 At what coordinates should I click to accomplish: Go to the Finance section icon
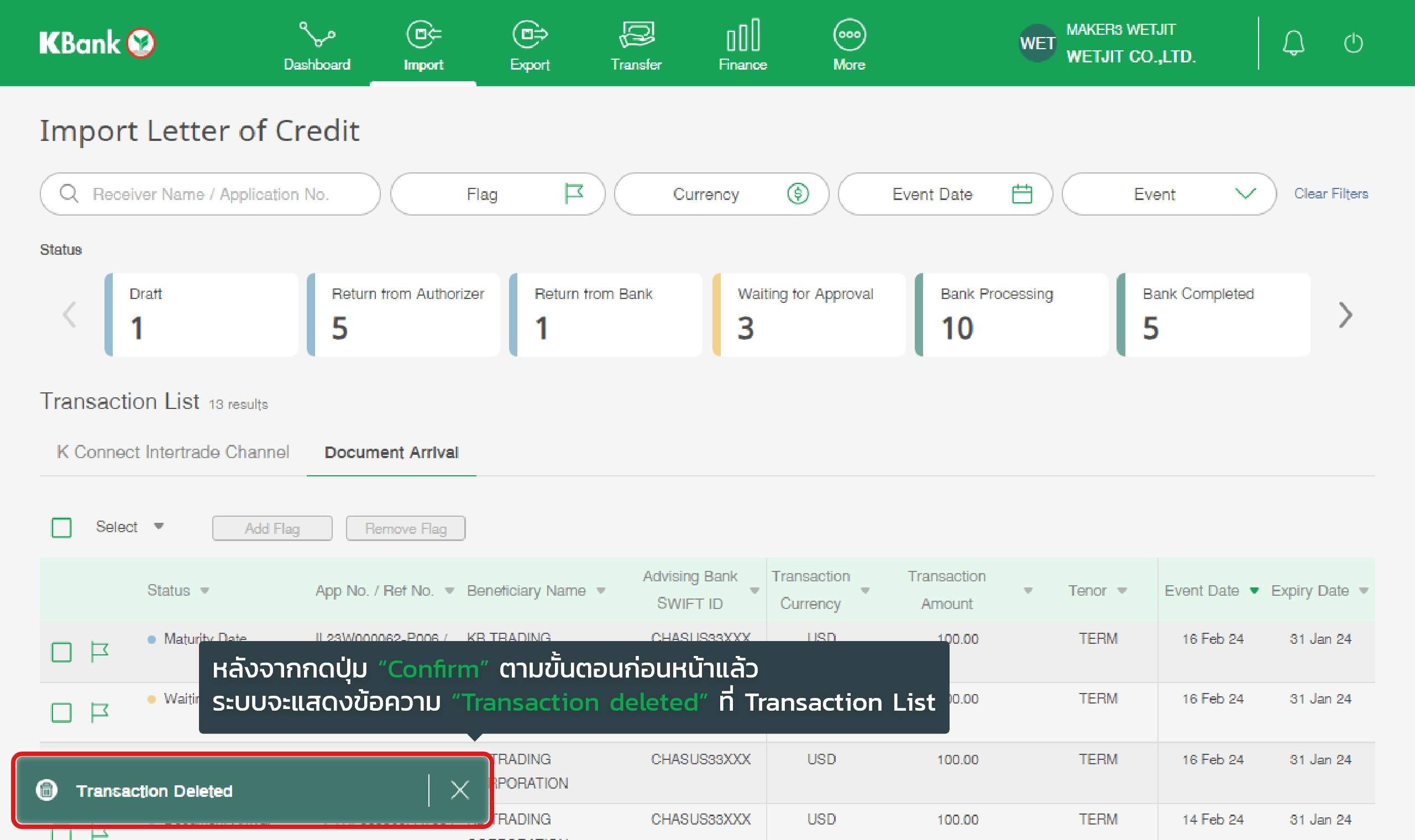point(742,36)
